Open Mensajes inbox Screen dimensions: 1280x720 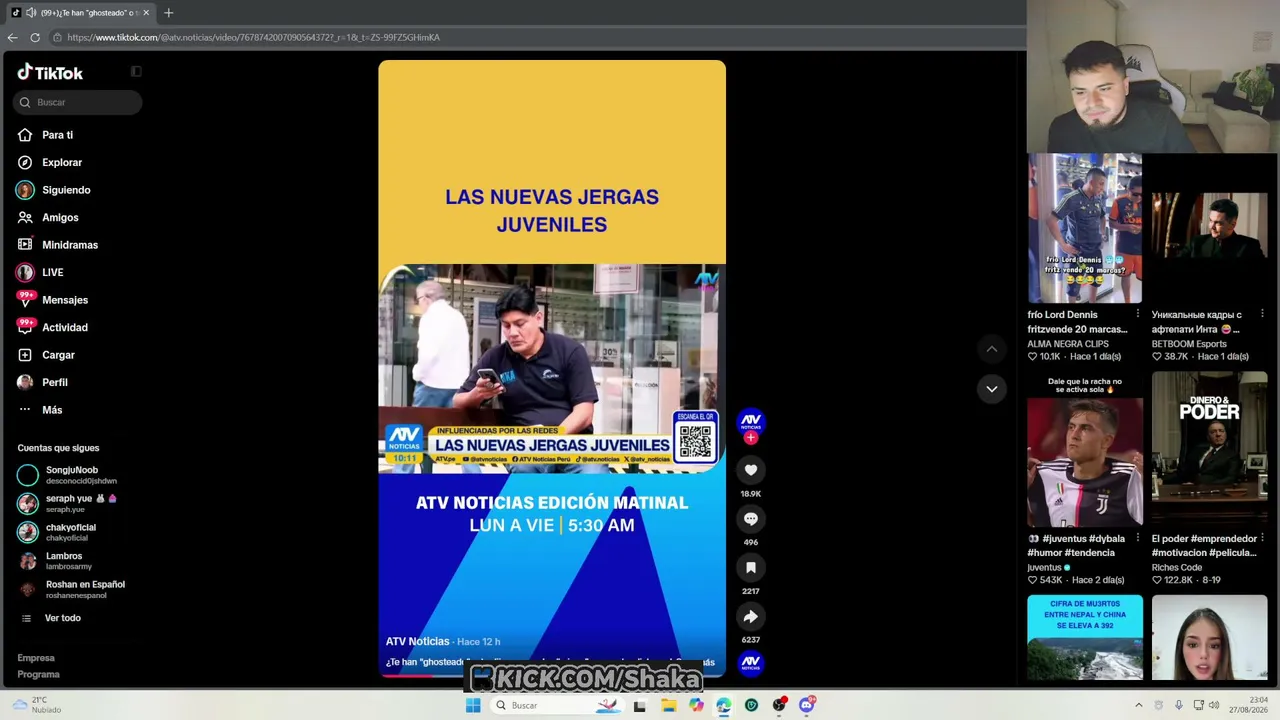pyautogui.click(x=53, y=300)
